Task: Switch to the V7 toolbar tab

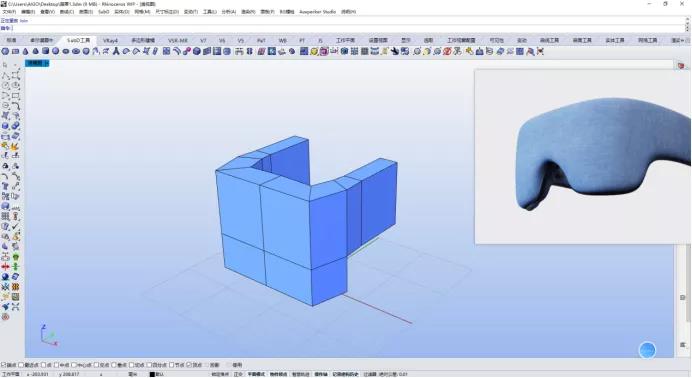Action: [203, 40]
